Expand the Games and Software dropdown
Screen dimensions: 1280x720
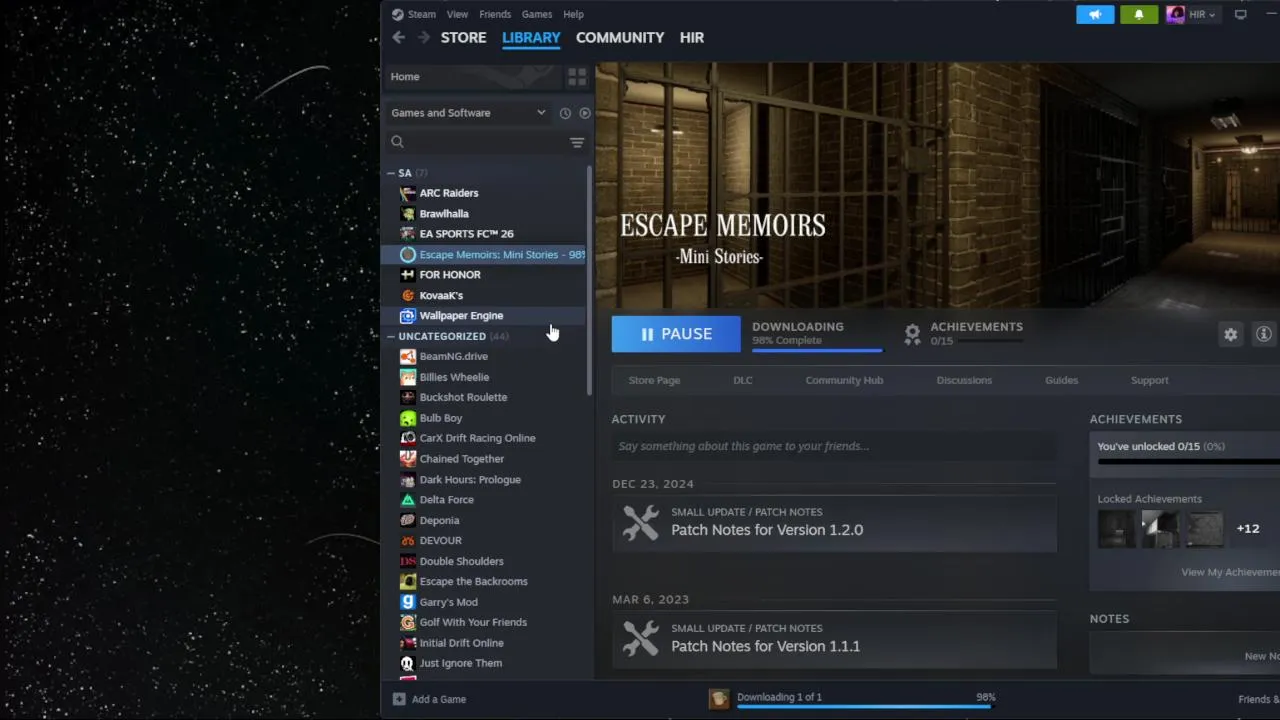point(468,113)
